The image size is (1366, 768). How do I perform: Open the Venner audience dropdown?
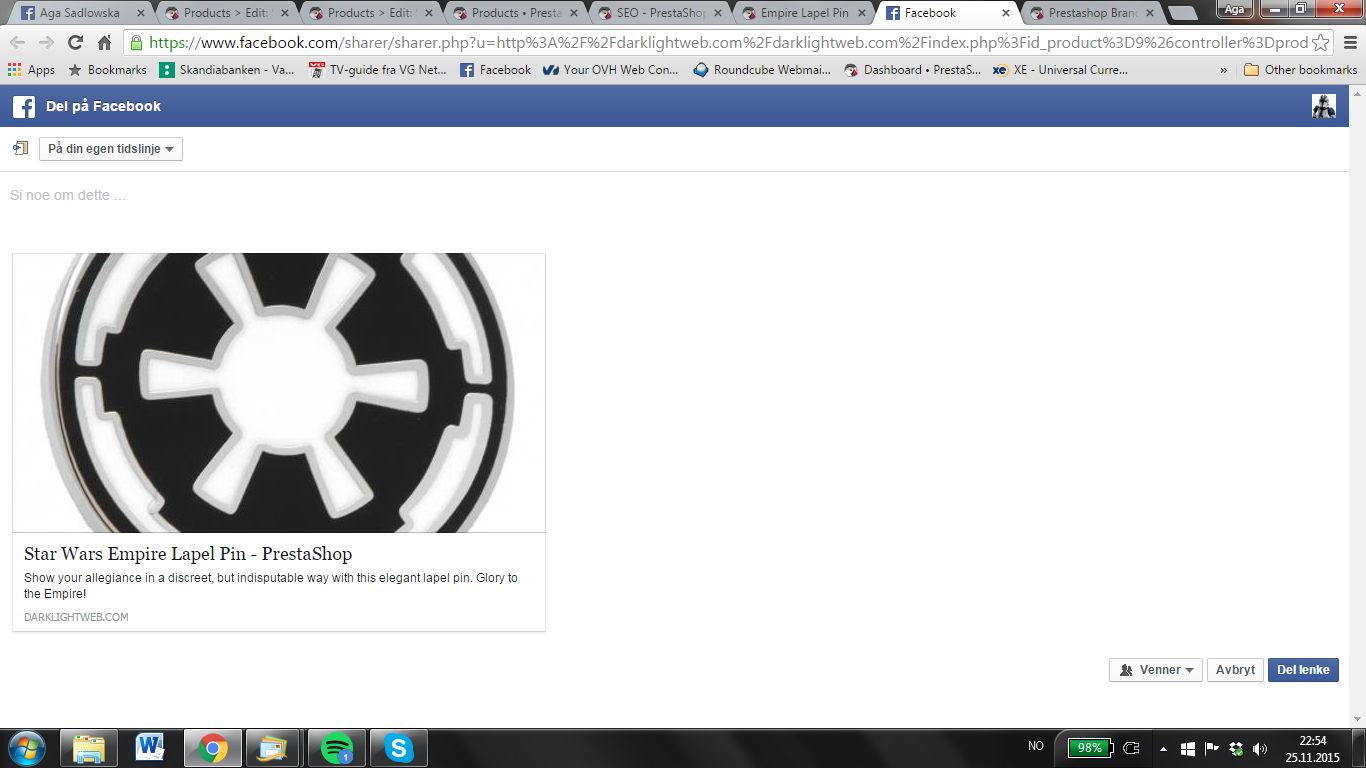tap(1156, 670)
